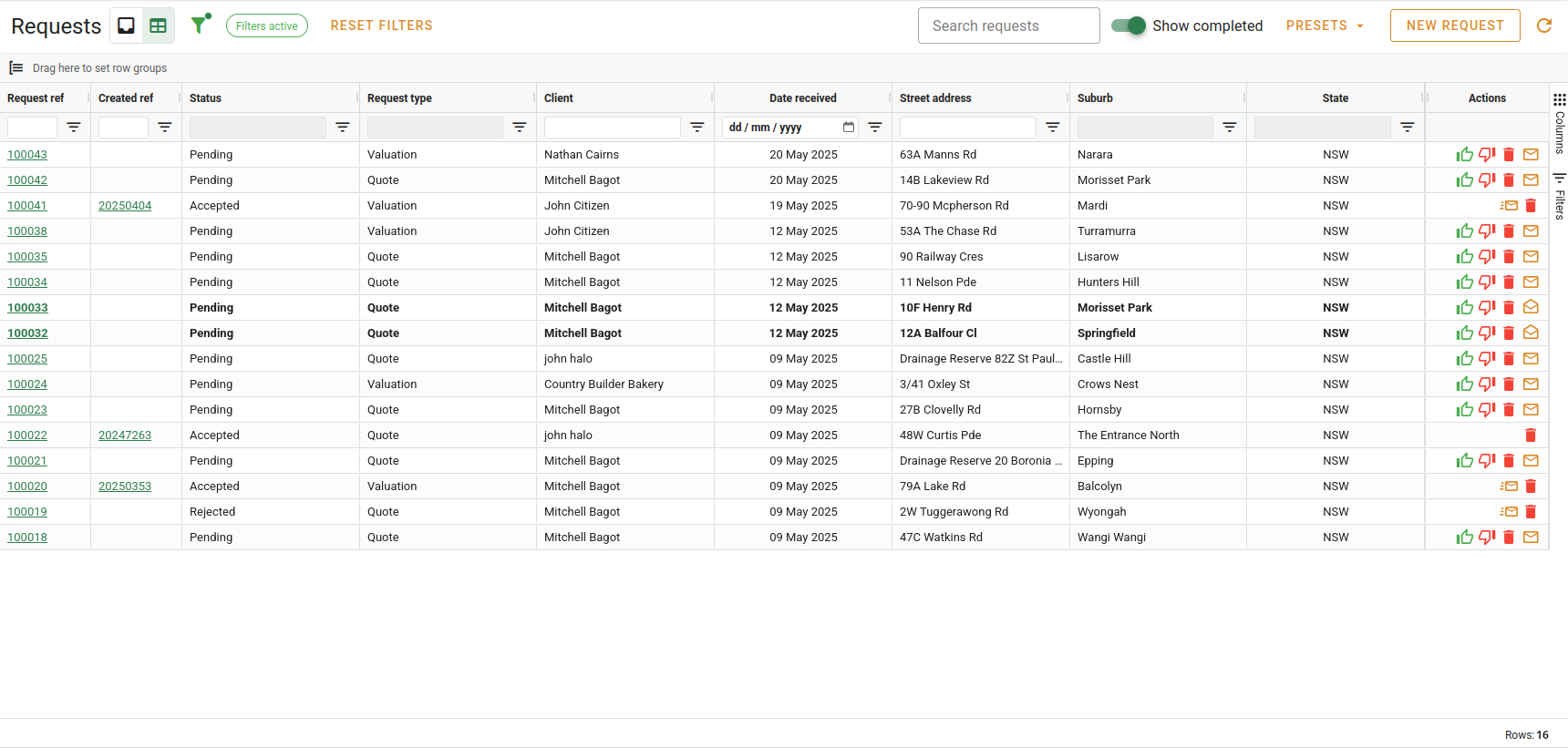Switch to the inbox view icon
The image size is (1568, 748).
coord(127,26)
